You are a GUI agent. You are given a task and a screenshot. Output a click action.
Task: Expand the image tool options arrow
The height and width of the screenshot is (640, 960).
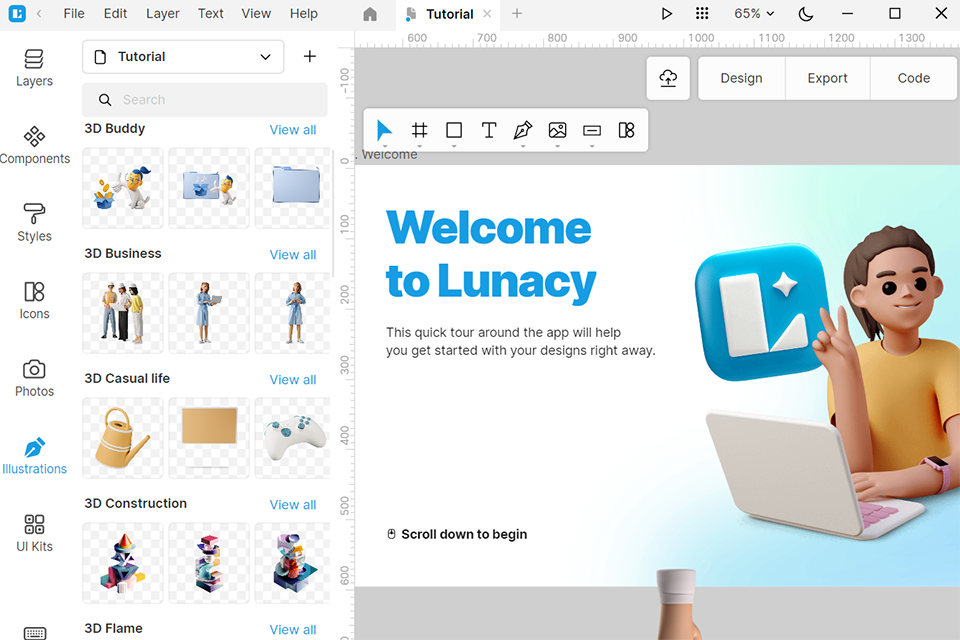pyautogui.click(x=557, y=146)
